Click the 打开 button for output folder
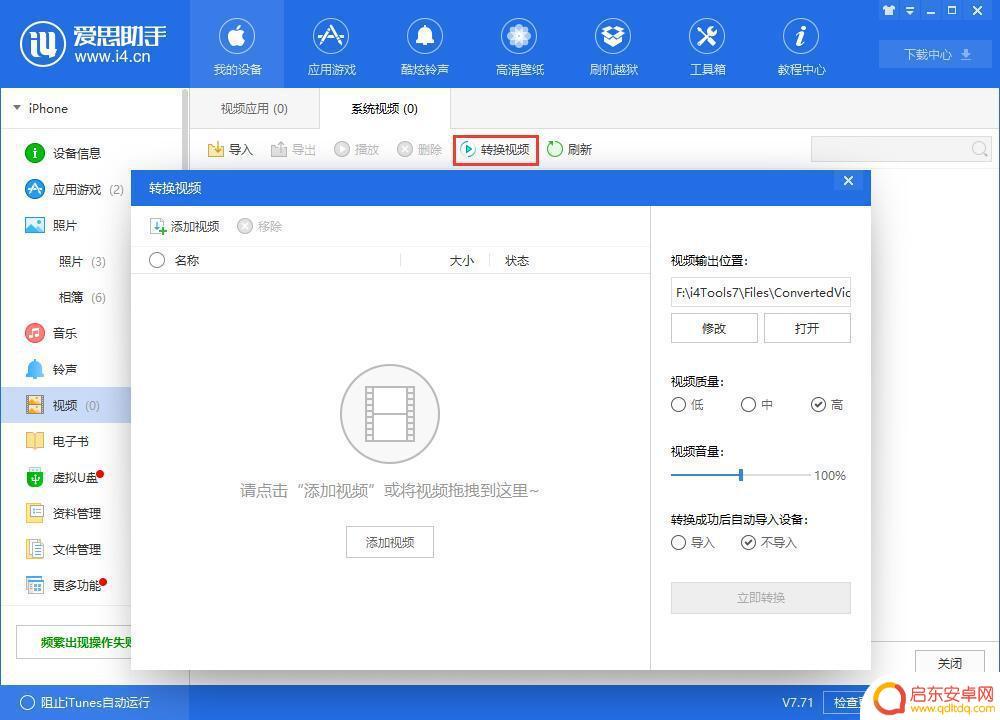 [x=807, y=328]
